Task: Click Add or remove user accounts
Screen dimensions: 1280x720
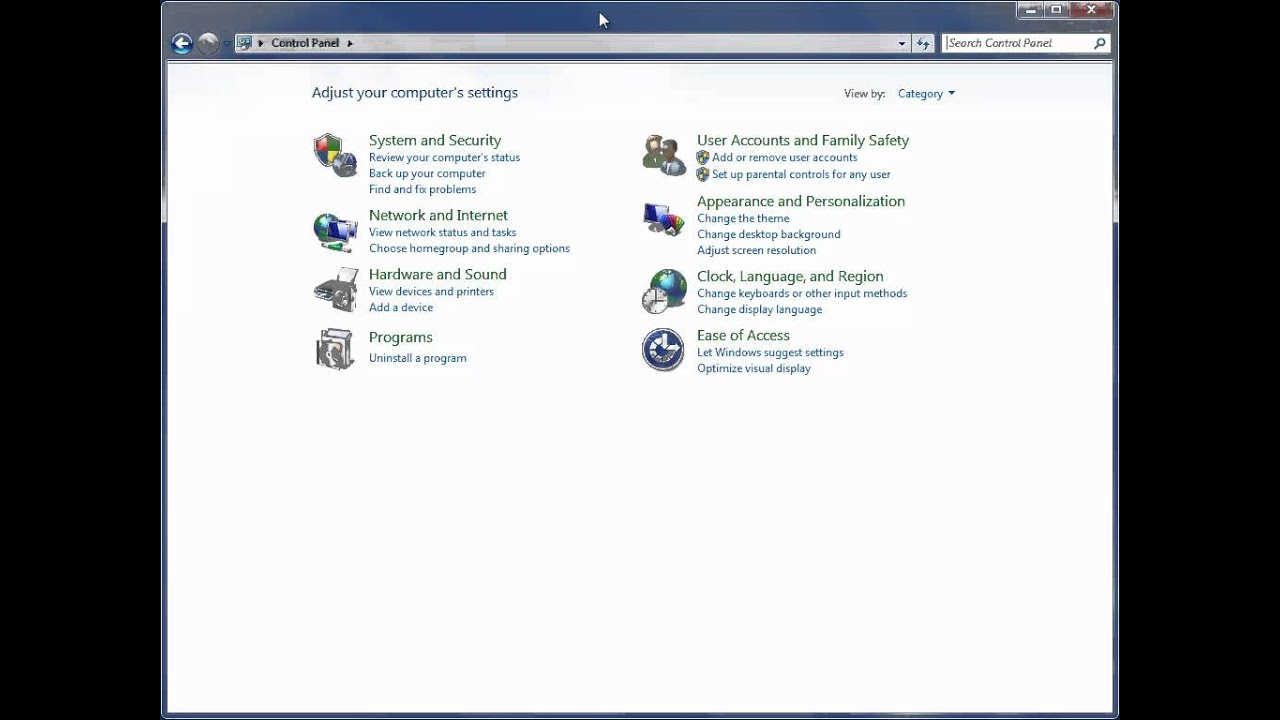Action: [784, 158]
